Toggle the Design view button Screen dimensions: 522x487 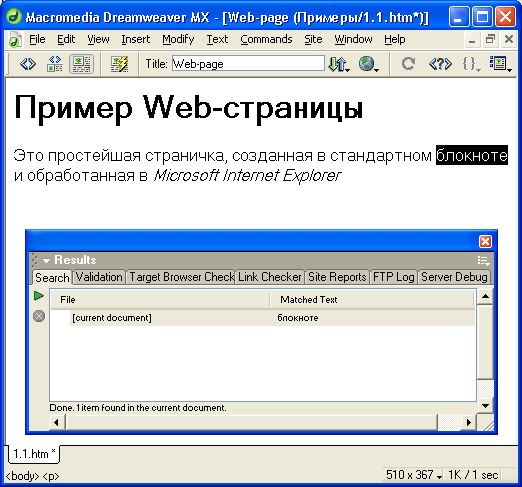point(81,64)
